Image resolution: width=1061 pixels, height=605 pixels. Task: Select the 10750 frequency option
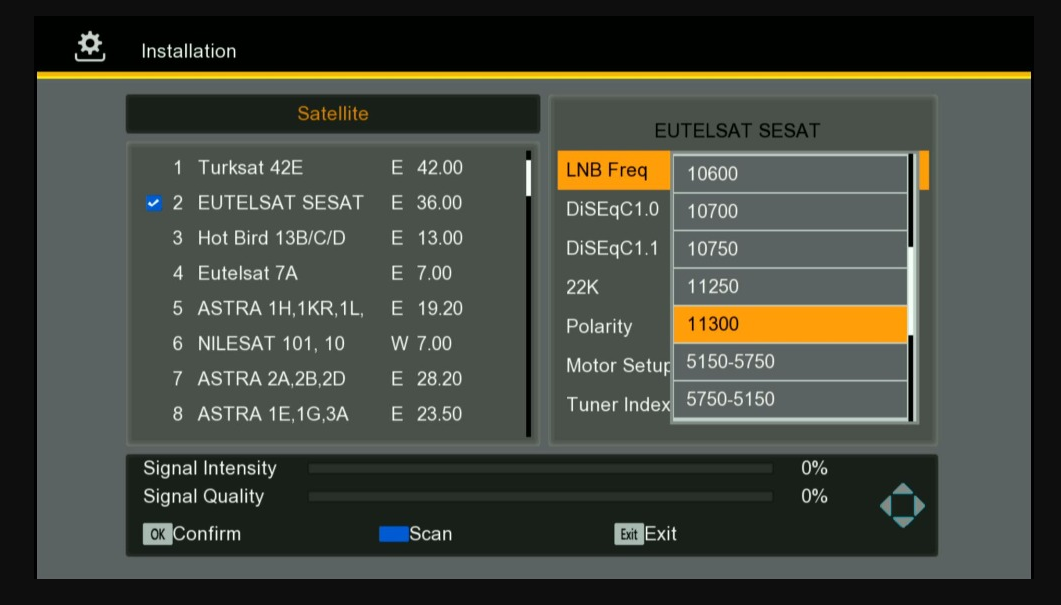[x=790, y=249]
